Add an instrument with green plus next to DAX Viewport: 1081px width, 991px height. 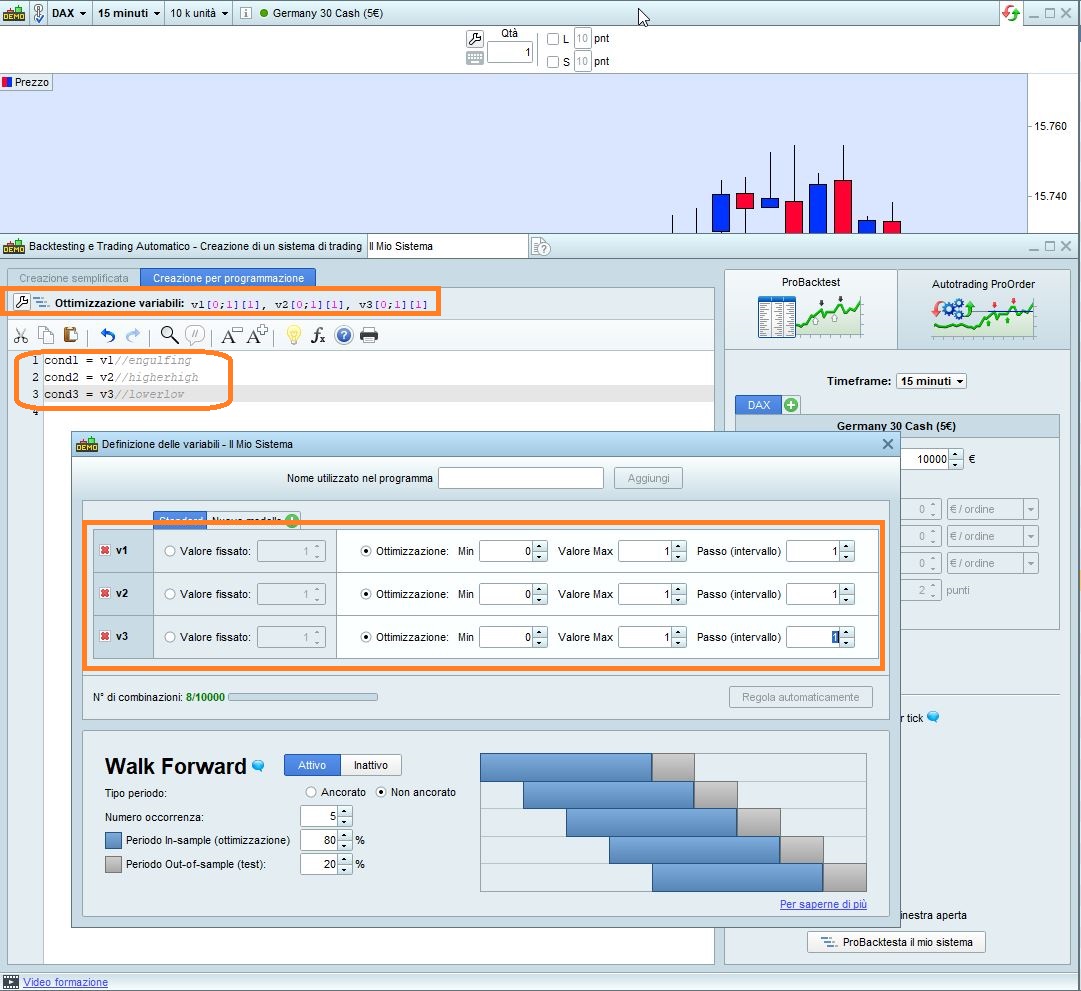click(x=791, y=406)
